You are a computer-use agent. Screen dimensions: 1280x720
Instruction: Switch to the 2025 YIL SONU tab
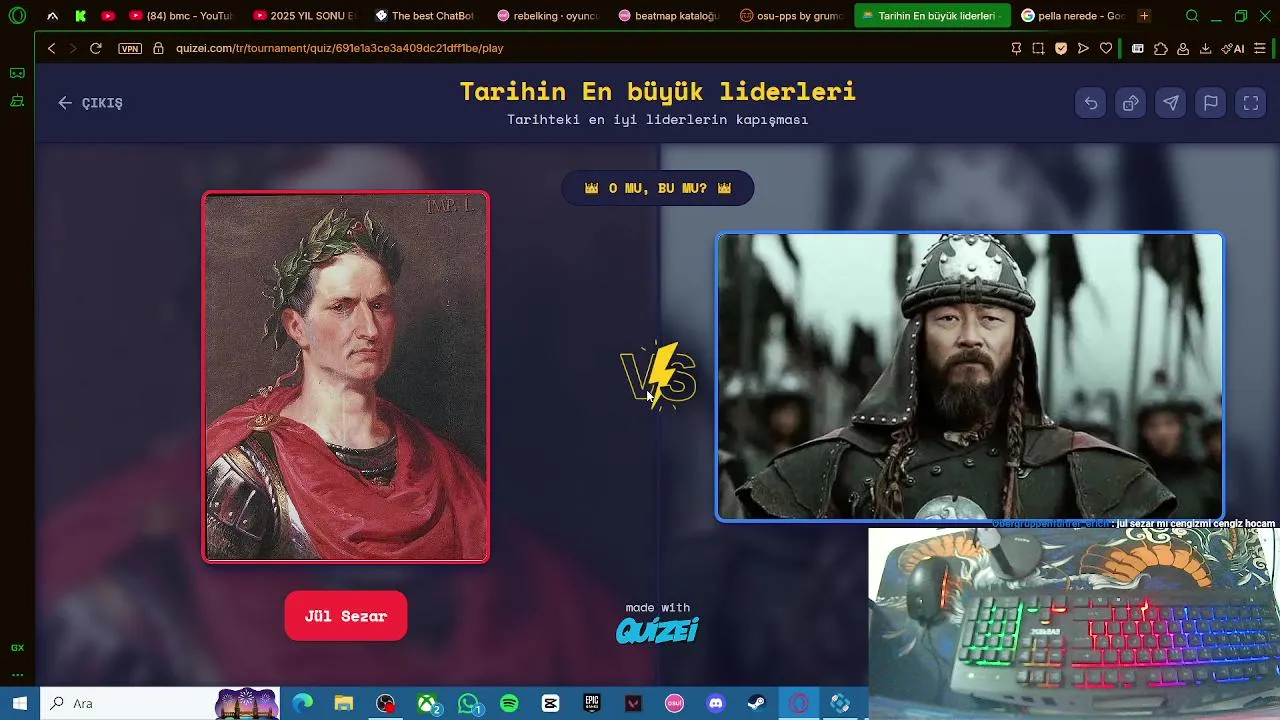(305, 16)
